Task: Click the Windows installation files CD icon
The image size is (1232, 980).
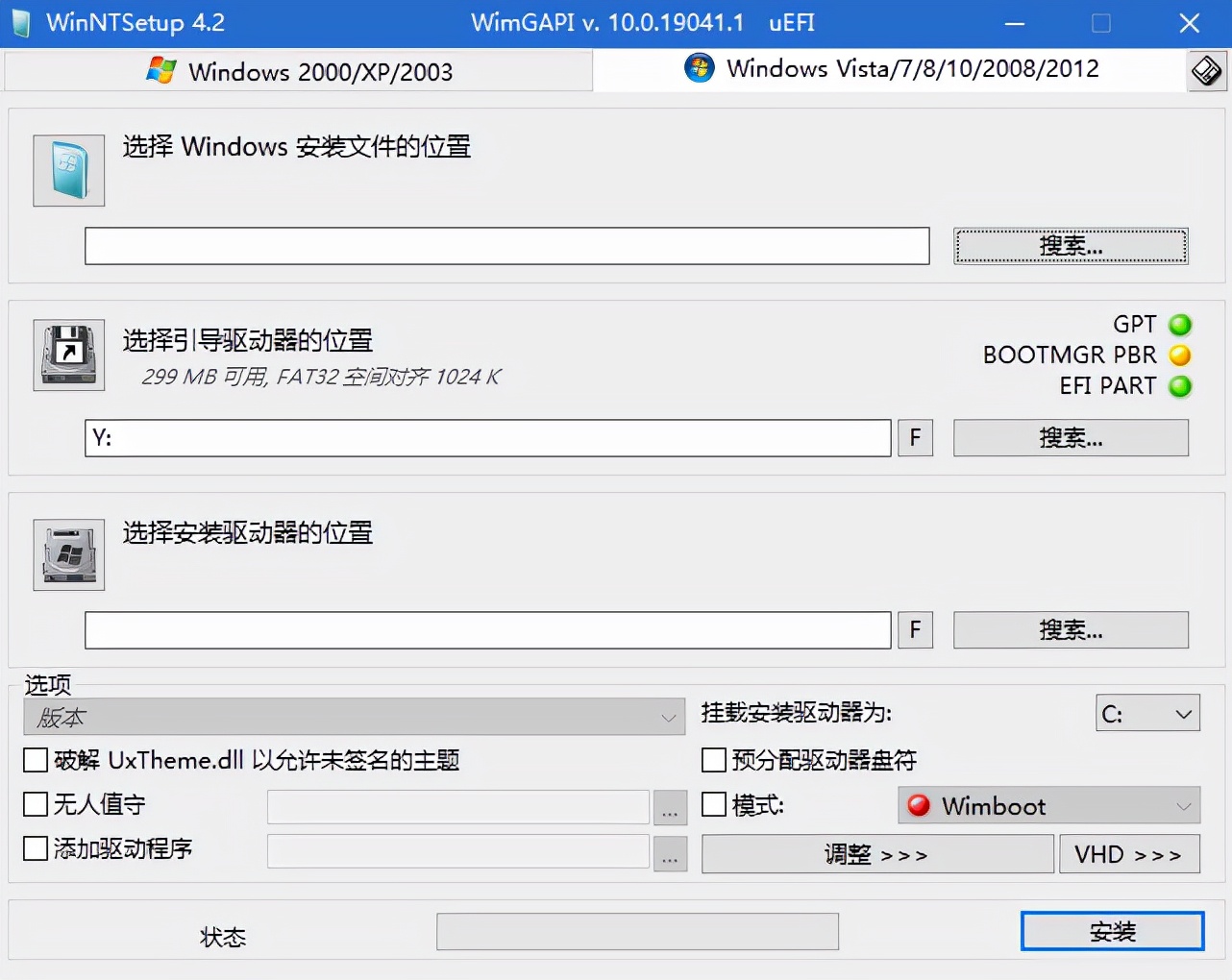Action: (67, 170)
